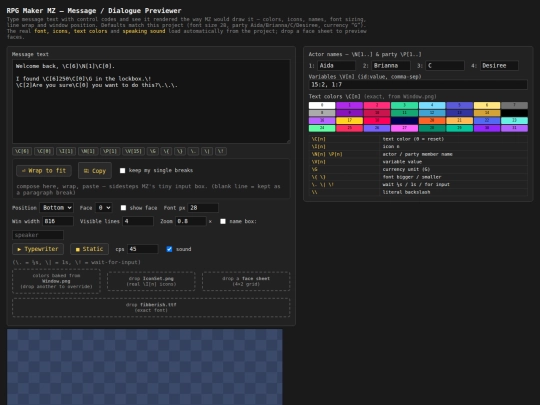Screen dimensions: 540x405
Task: Click the IconSet.png drop zone
Action: [151, 281]
